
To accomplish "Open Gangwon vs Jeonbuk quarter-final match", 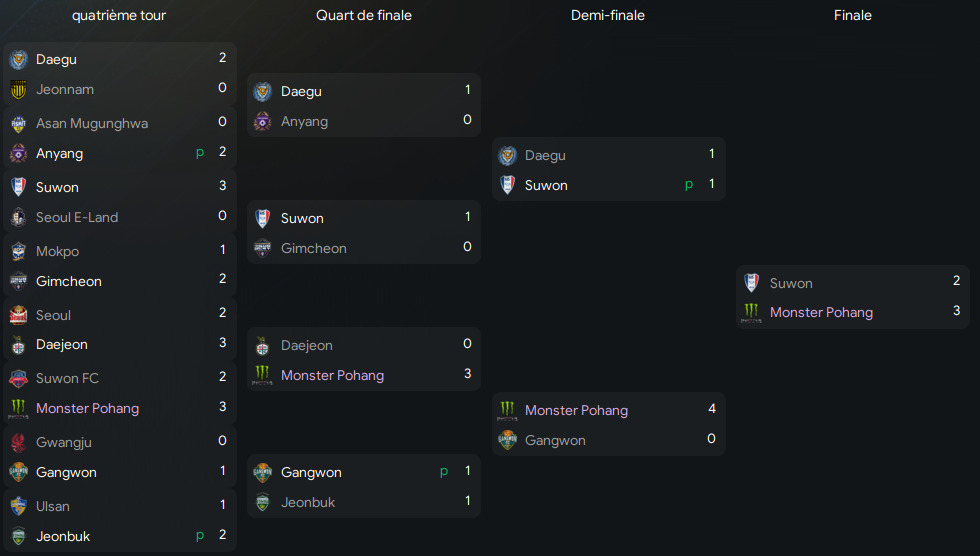I will pyautogui.click(x=364, y=486).
